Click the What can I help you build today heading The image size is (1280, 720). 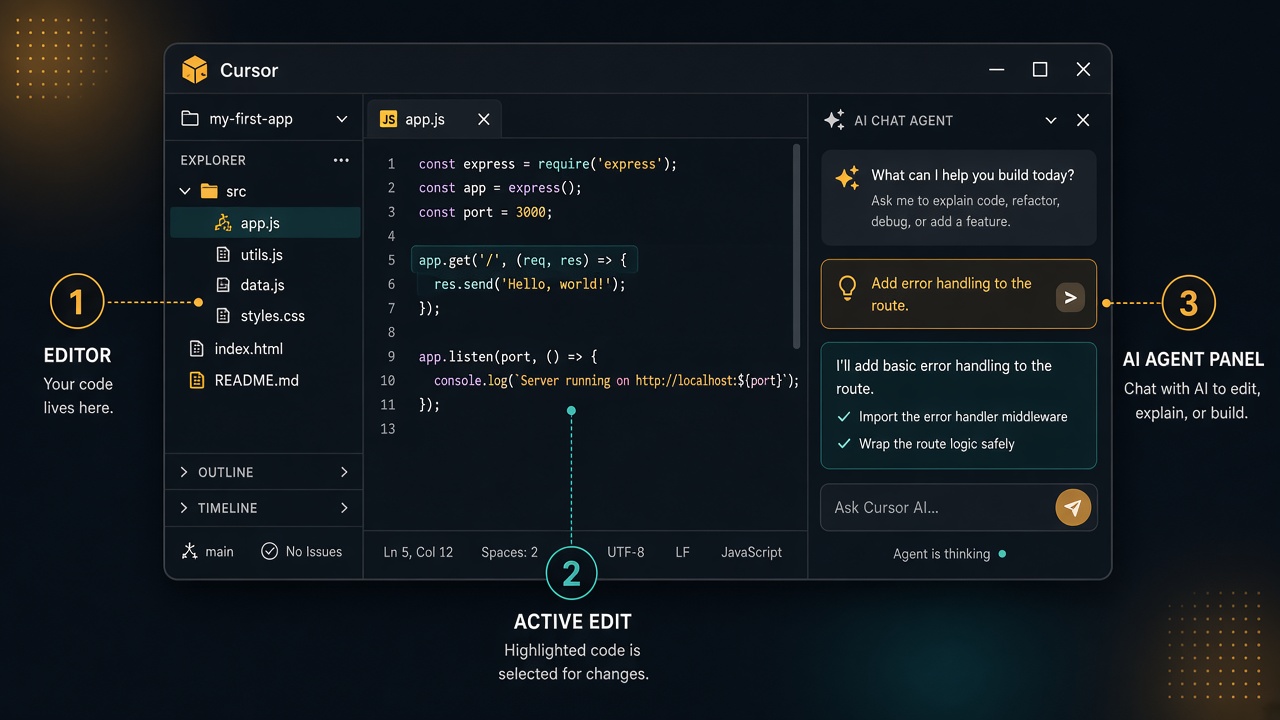click(973, 175)
